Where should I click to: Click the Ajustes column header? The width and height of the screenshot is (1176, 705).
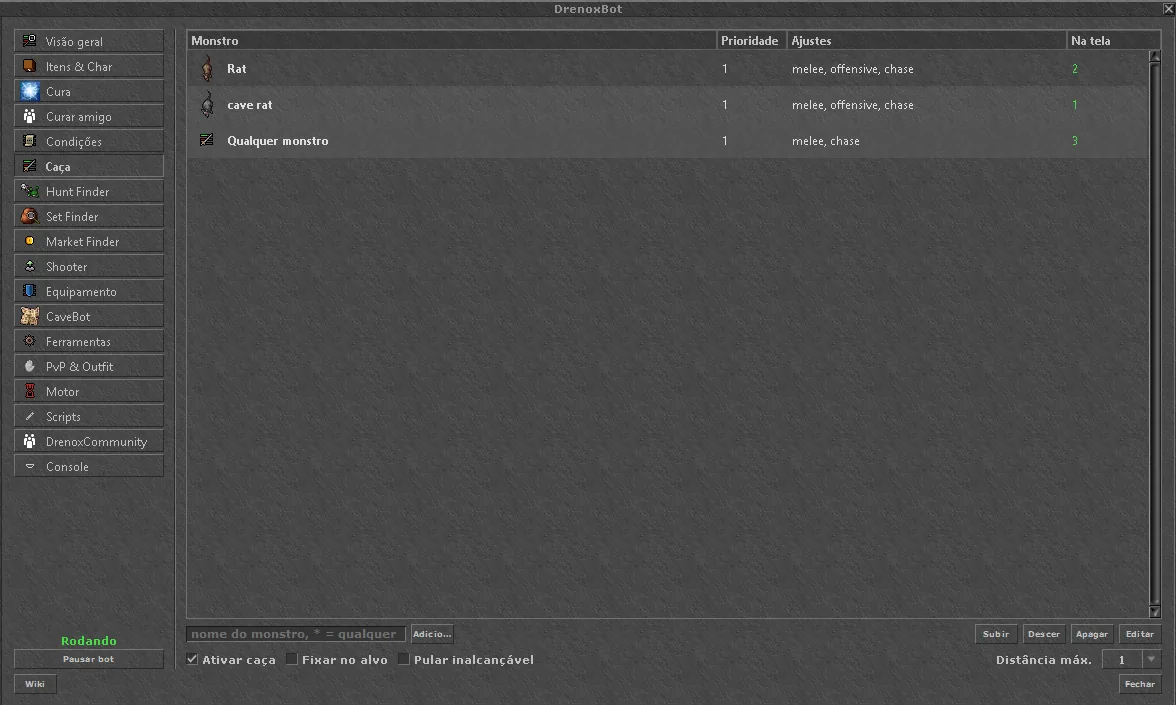click(x=926, y=40)
